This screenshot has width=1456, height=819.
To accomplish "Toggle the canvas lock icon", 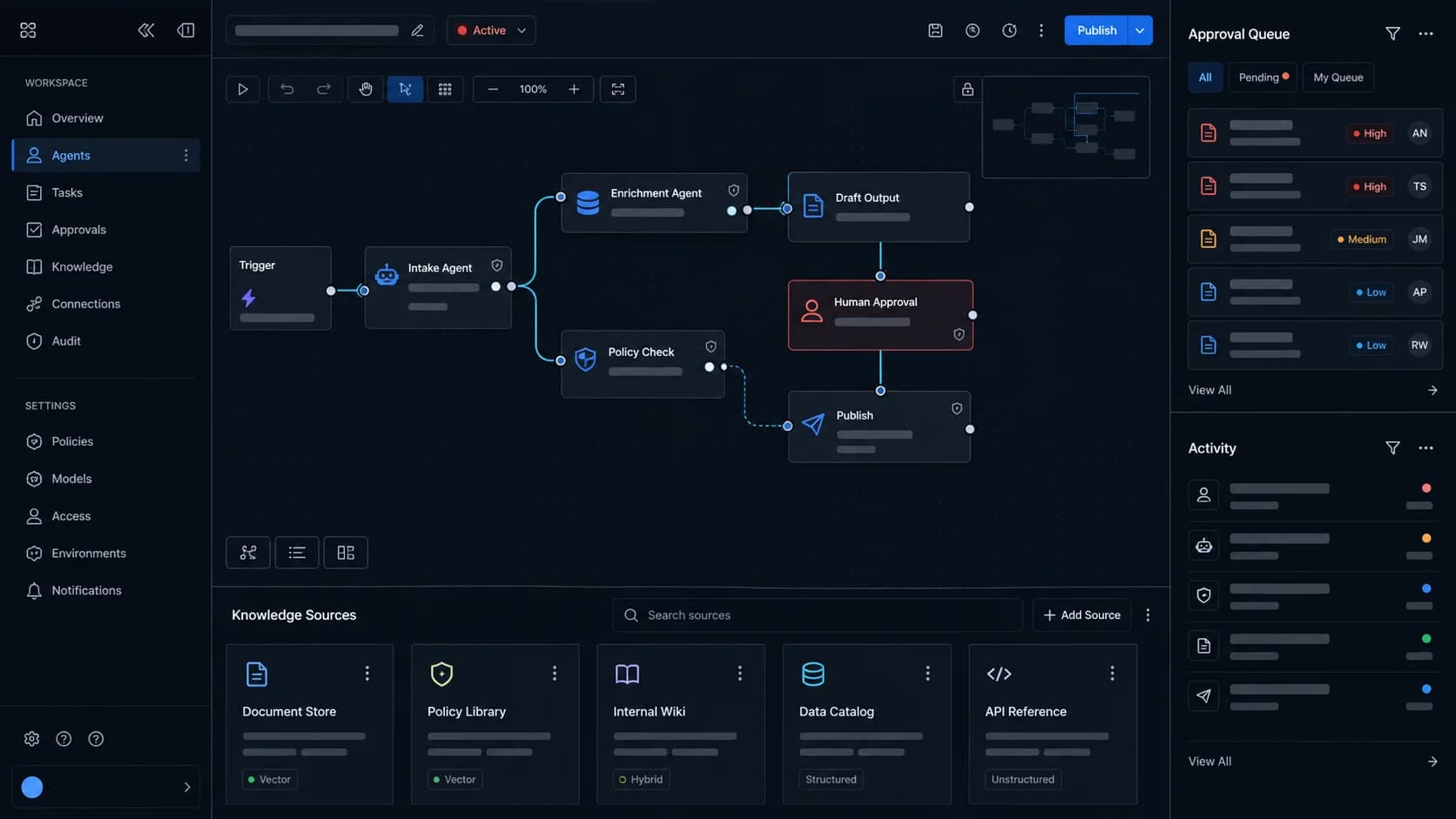I will pyautogui.click(x=967, y=90).
